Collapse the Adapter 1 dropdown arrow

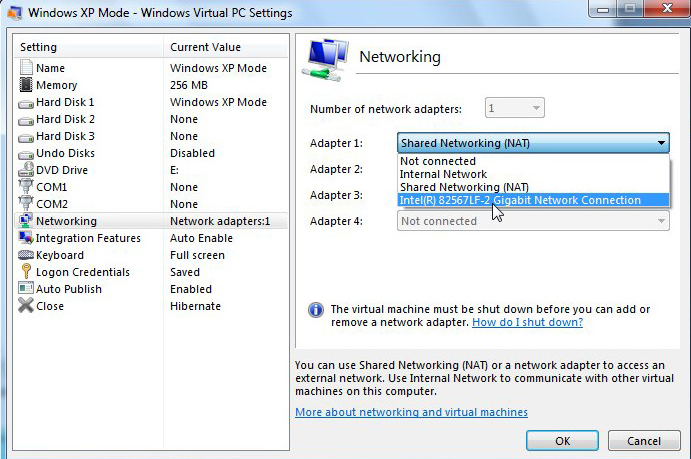[661, 143]
